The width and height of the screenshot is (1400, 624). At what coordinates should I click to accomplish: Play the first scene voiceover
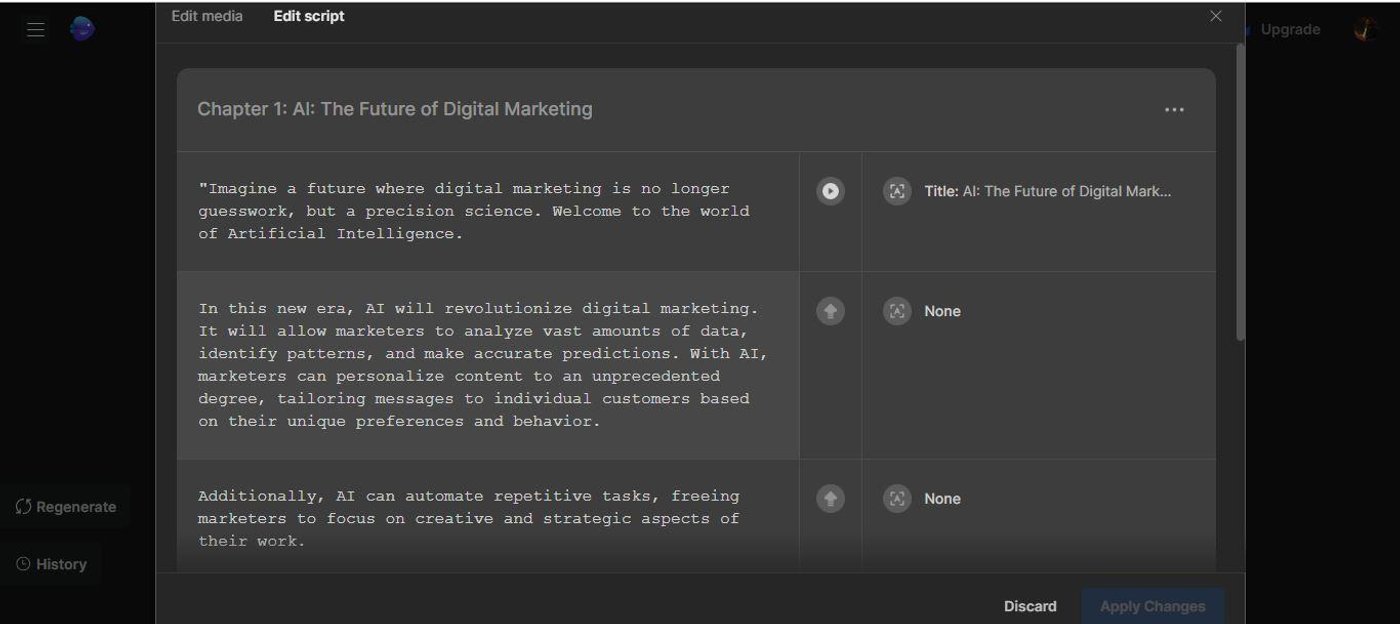pyautogui.click(x=830, y=191)
